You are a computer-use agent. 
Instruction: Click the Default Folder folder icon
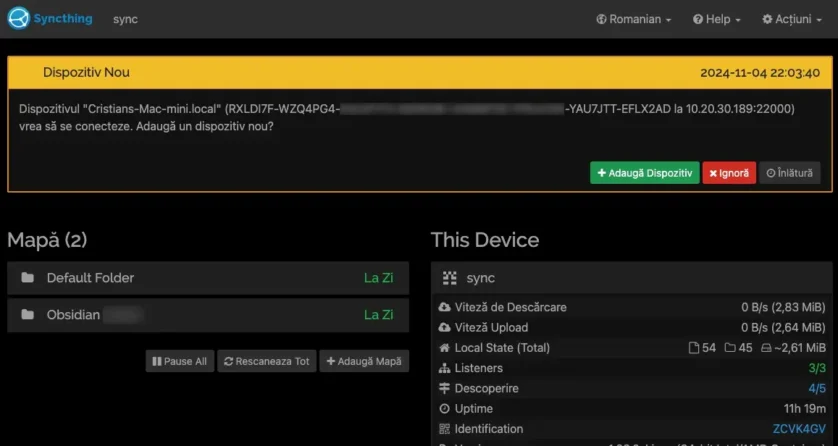(27, 278)
